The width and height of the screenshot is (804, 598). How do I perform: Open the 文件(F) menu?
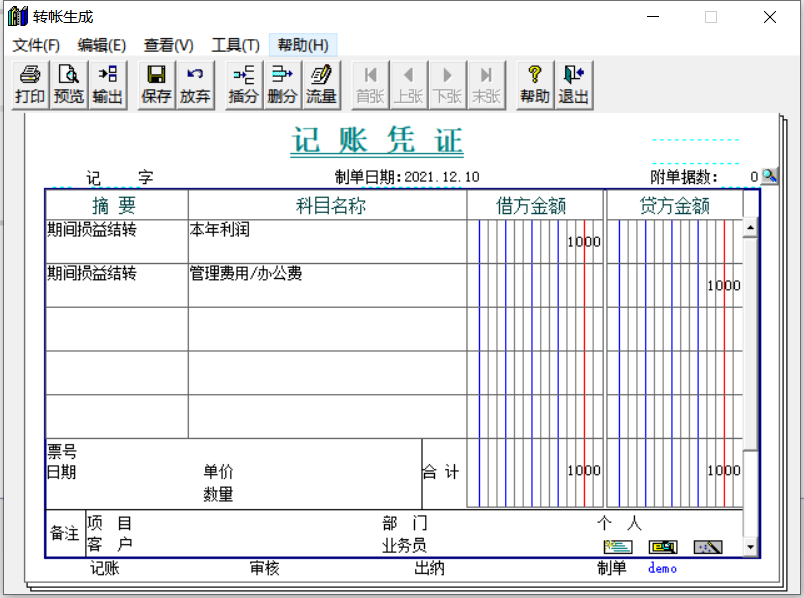tap(36, 45)
